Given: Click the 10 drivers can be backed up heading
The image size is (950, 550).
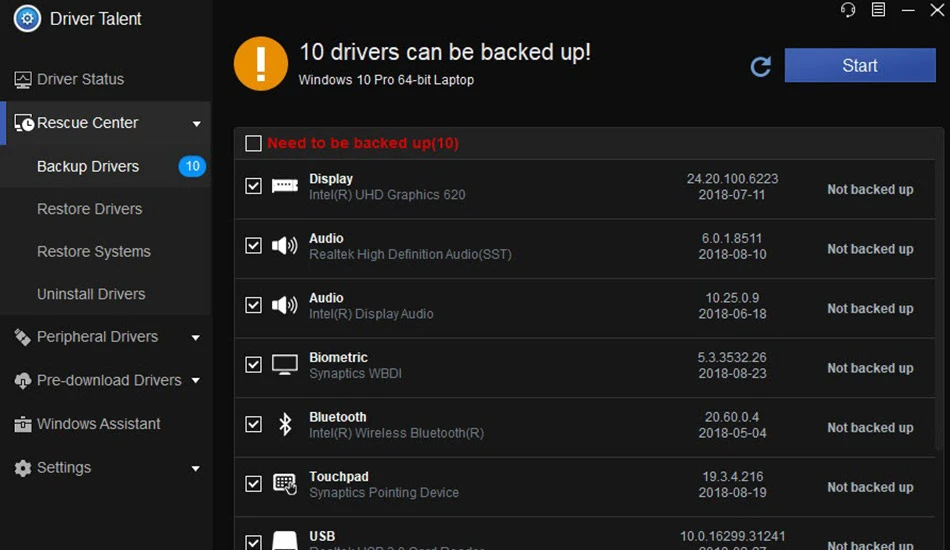Looking at the screenshot, I should 445,52.
